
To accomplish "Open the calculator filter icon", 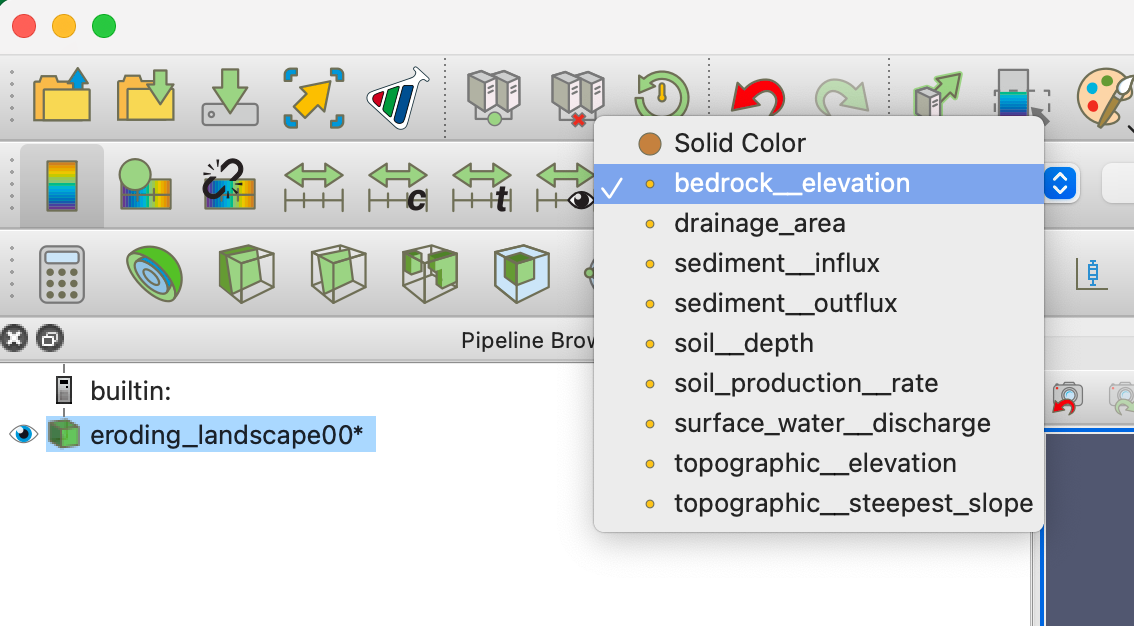I will (61, 274).
